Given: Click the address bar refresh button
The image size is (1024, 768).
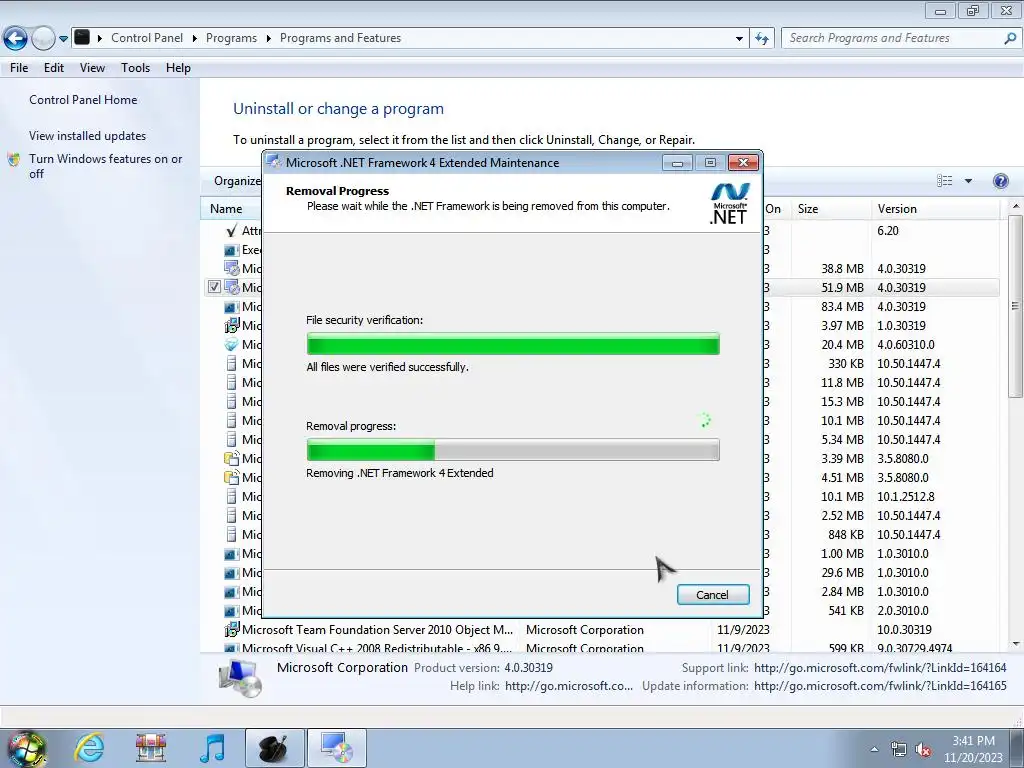Looking at the screenshot, I should coord(762,39).
